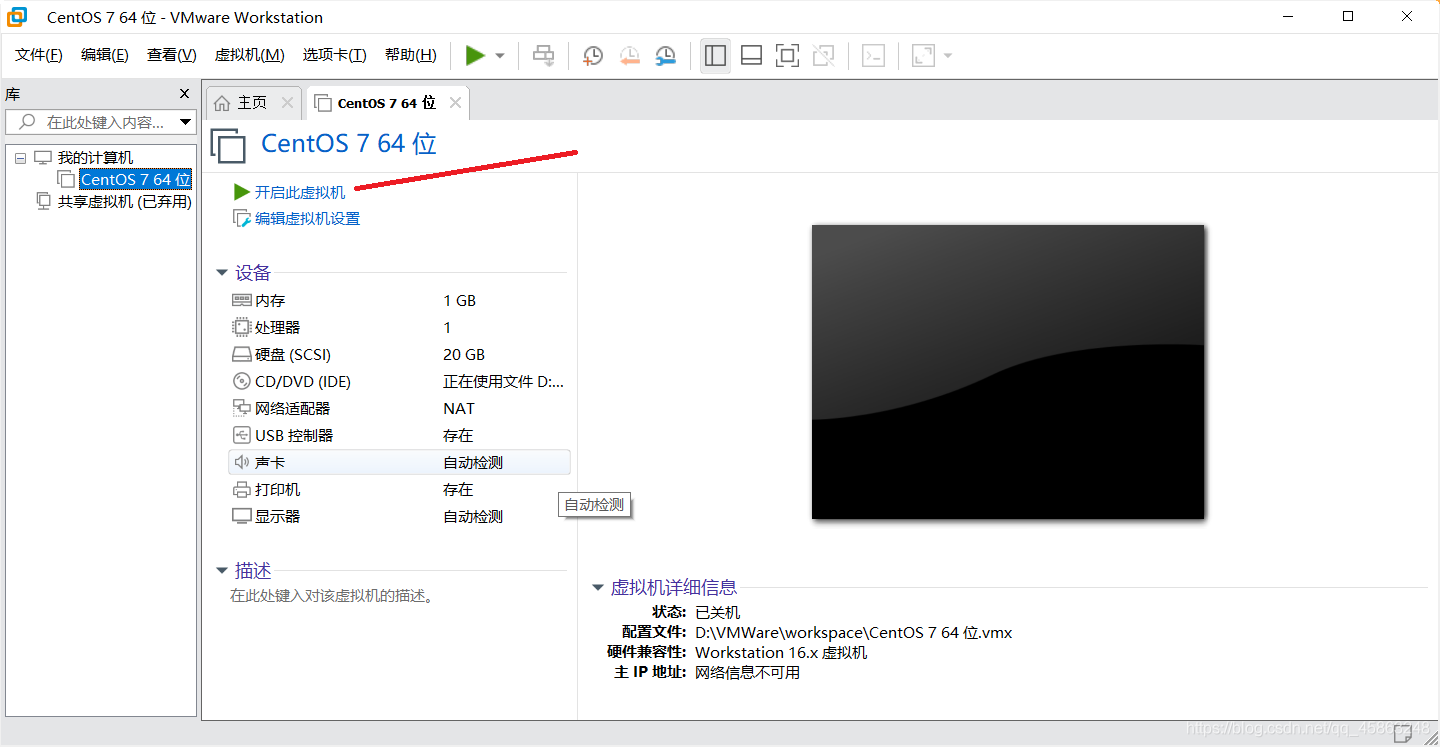1440x747 pixels.
Task: Click the 20 GB disk size value
Action: point(464,354)
